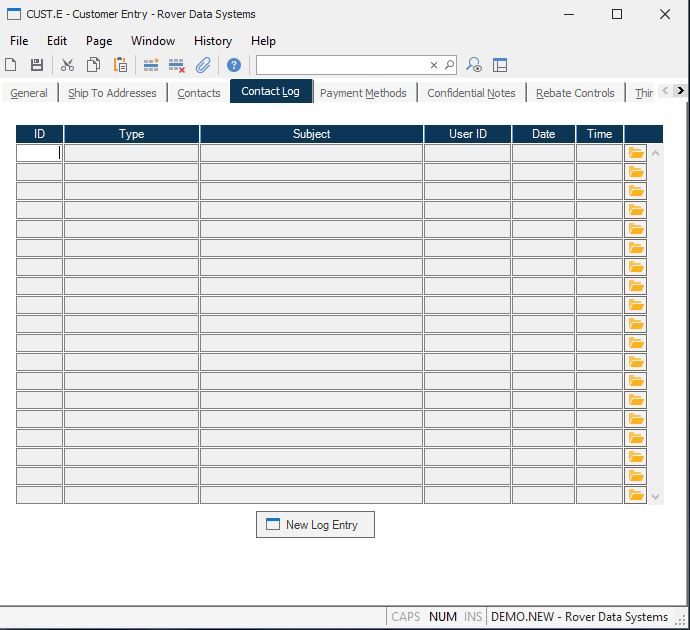Clear the toolbar search field with X
Viewport: 690px width, 630px height.
434,65
